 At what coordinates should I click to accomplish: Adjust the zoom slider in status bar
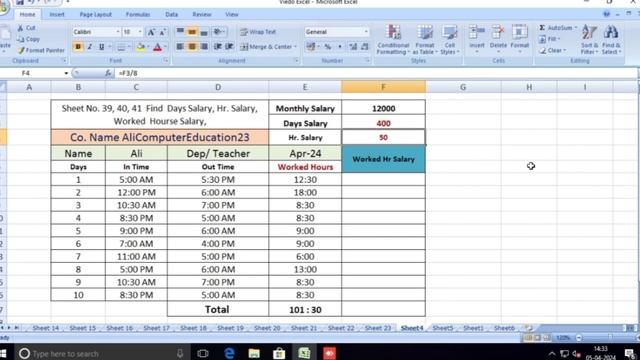click(611, 338)
